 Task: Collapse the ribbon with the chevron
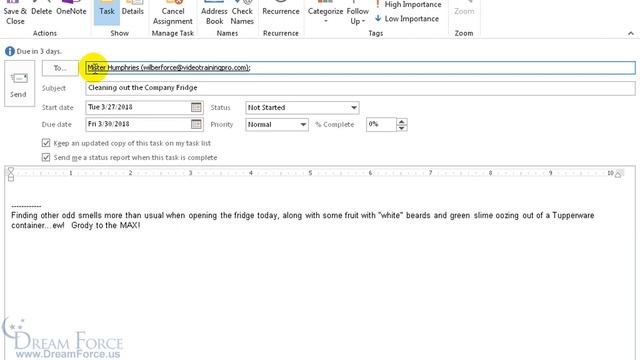tap(631, 33)
